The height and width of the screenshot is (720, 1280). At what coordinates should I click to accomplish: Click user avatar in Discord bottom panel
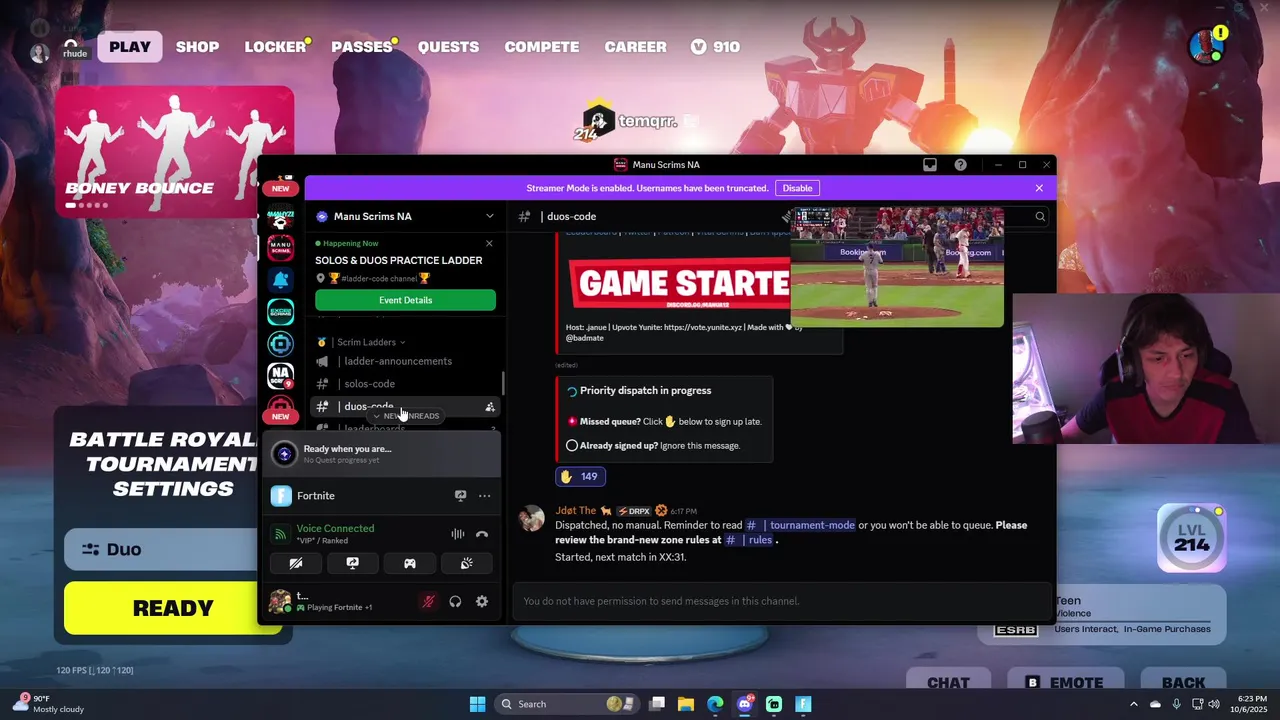click(x=280, y=601)
